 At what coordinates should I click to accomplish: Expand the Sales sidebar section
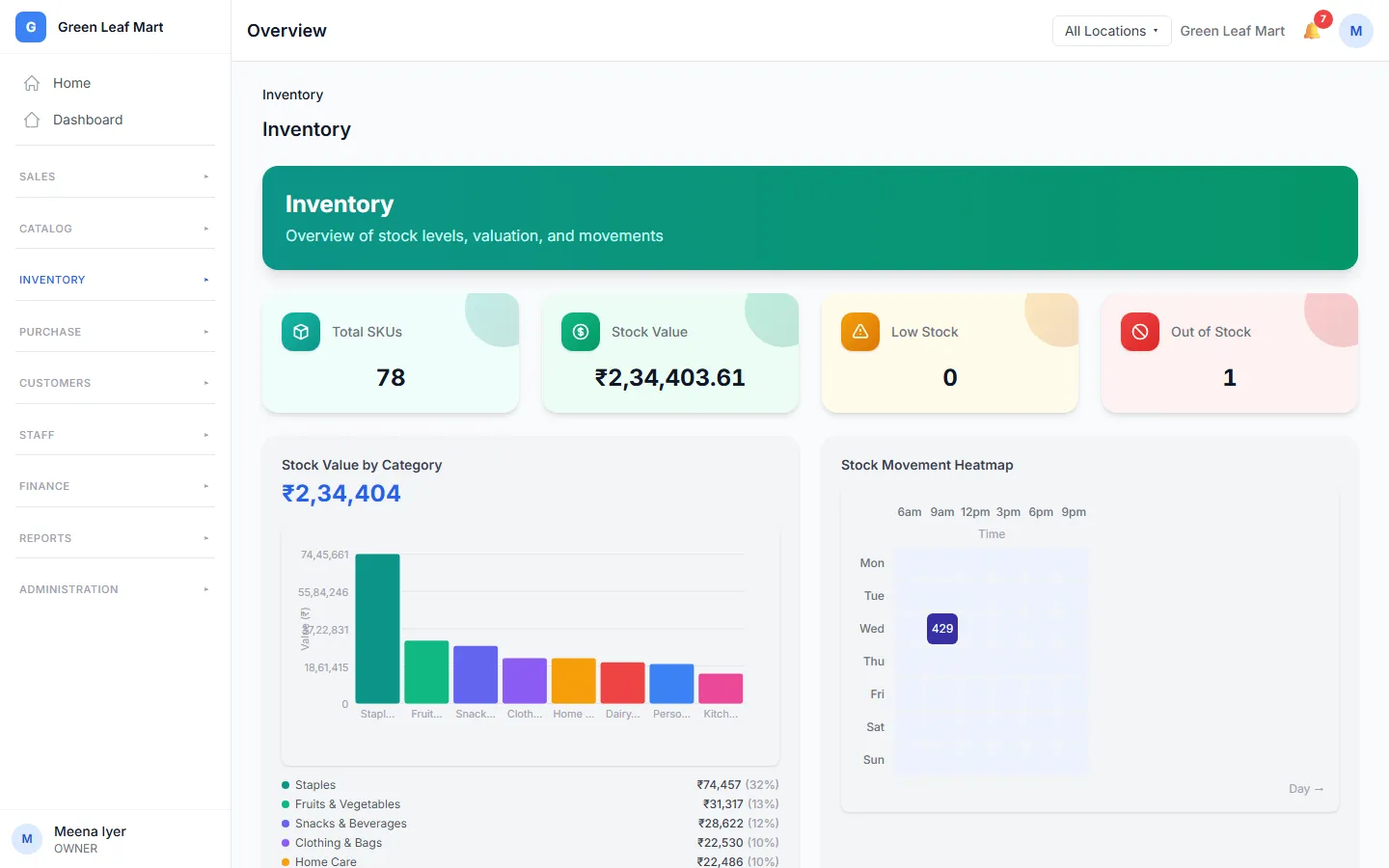[x=116, y=176]
